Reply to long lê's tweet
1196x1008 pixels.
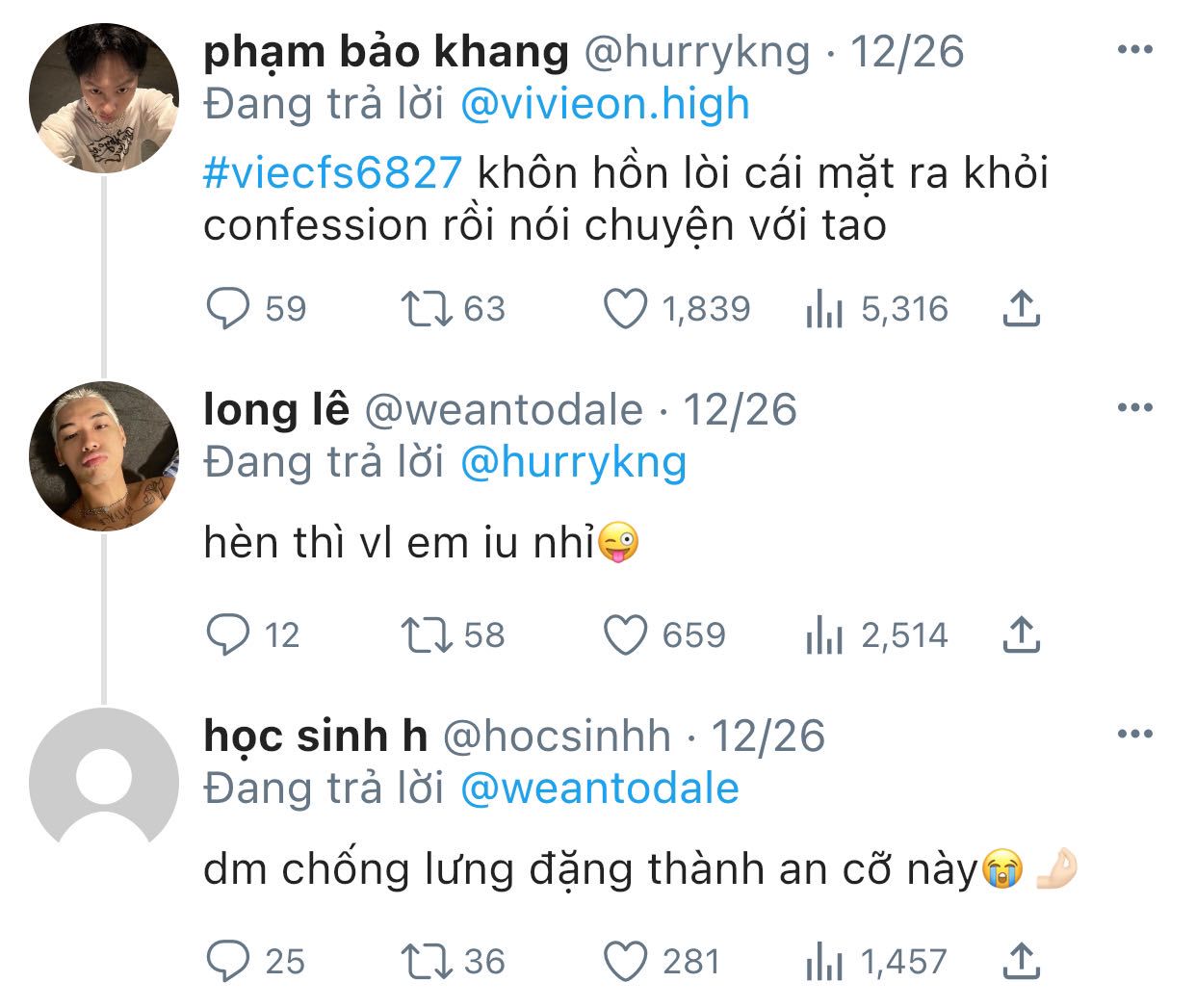(229, 635)
